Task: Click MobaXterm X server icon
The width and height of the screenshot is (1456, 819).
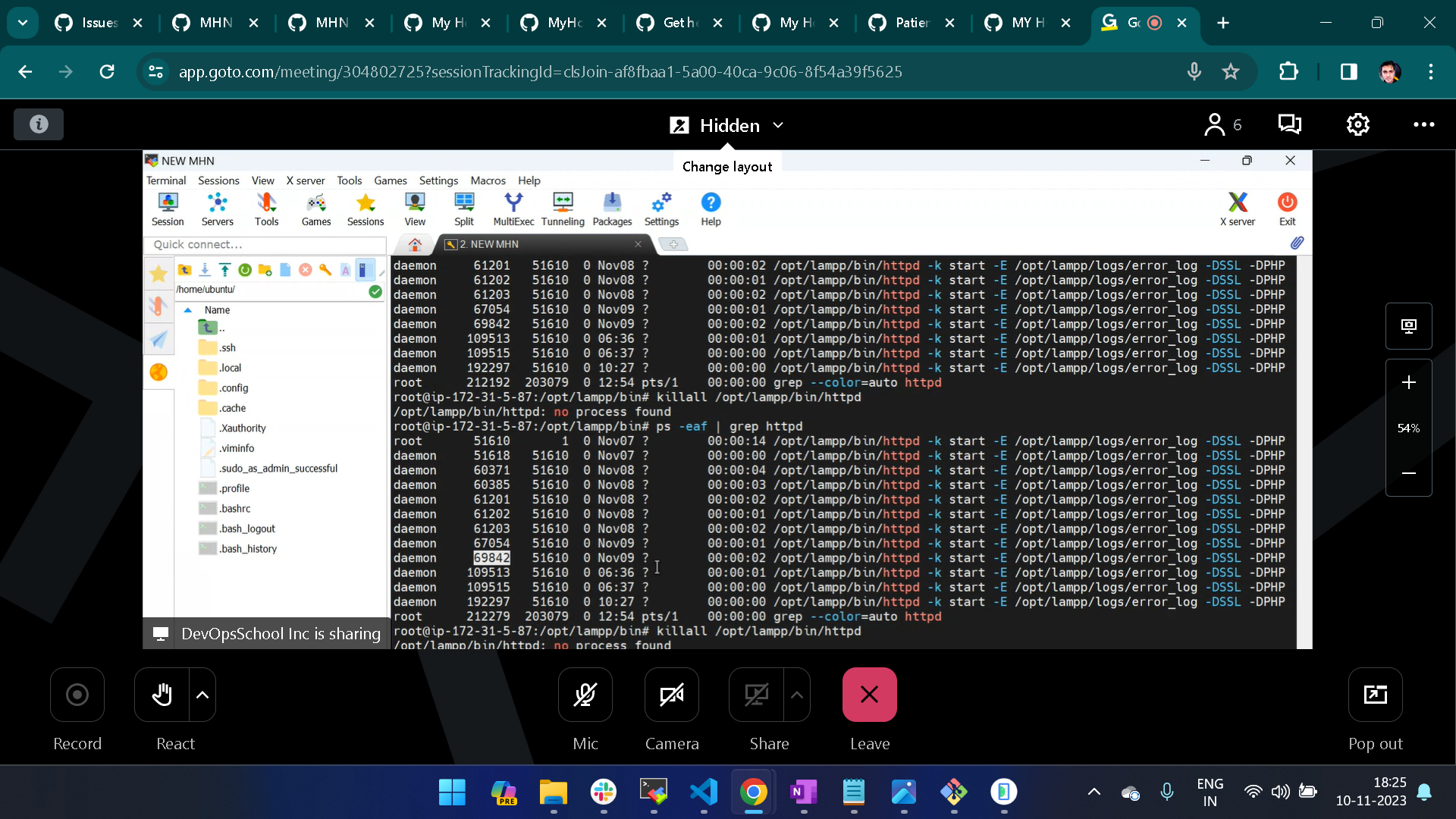Action: (x=1238, y=209)
